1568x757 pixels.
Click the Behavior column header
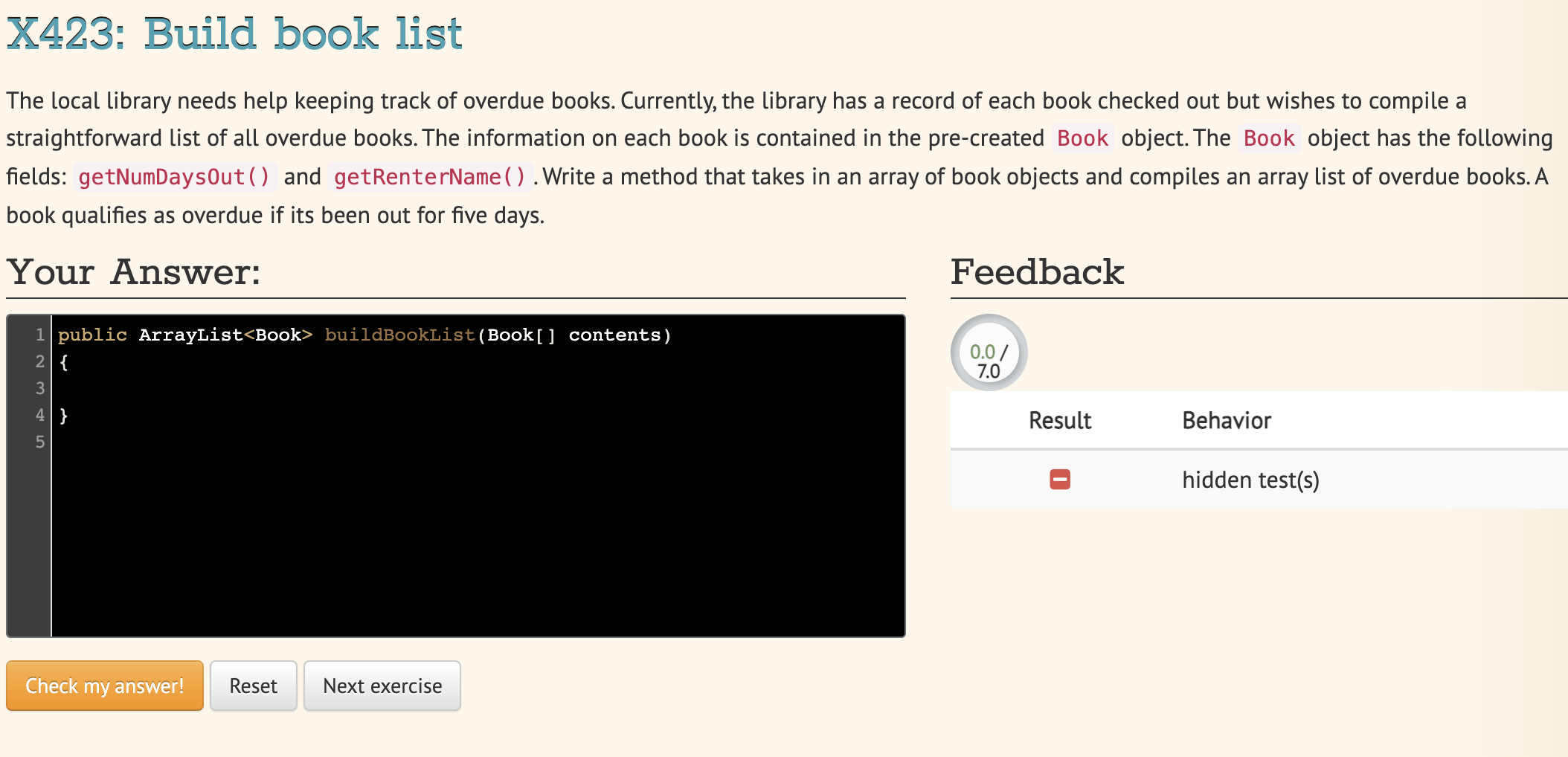(x=1226, y=420)
